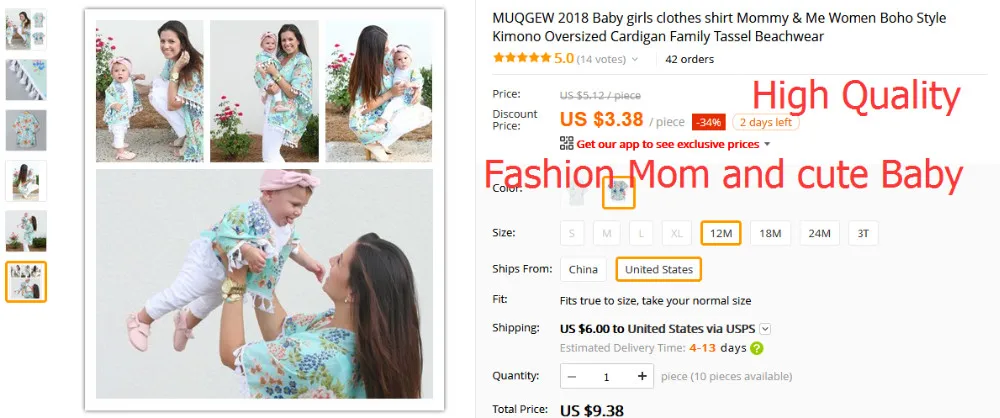The image size is (1000, 418).
Task: Choose size 24M
Action: coord(820,234)
